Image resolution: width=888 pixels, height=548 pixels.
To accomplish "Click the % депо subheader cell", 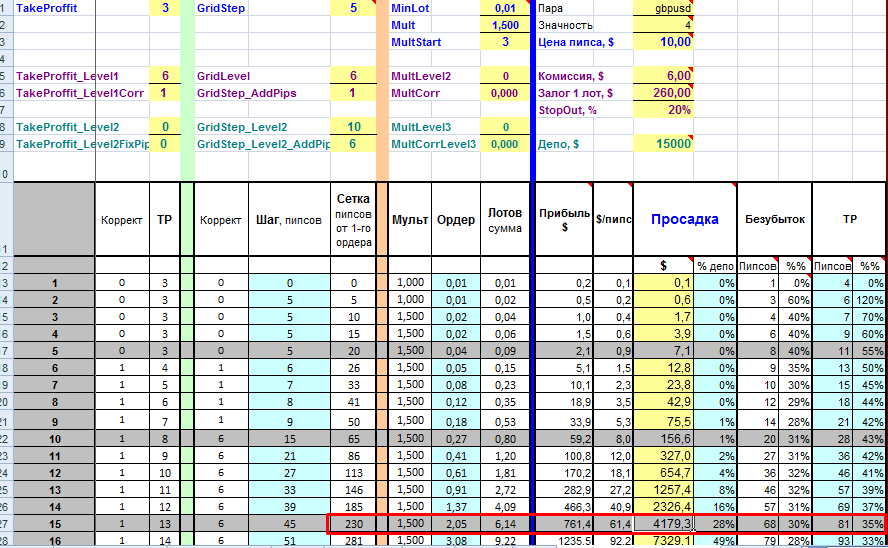I will click(x=715, y=266).
